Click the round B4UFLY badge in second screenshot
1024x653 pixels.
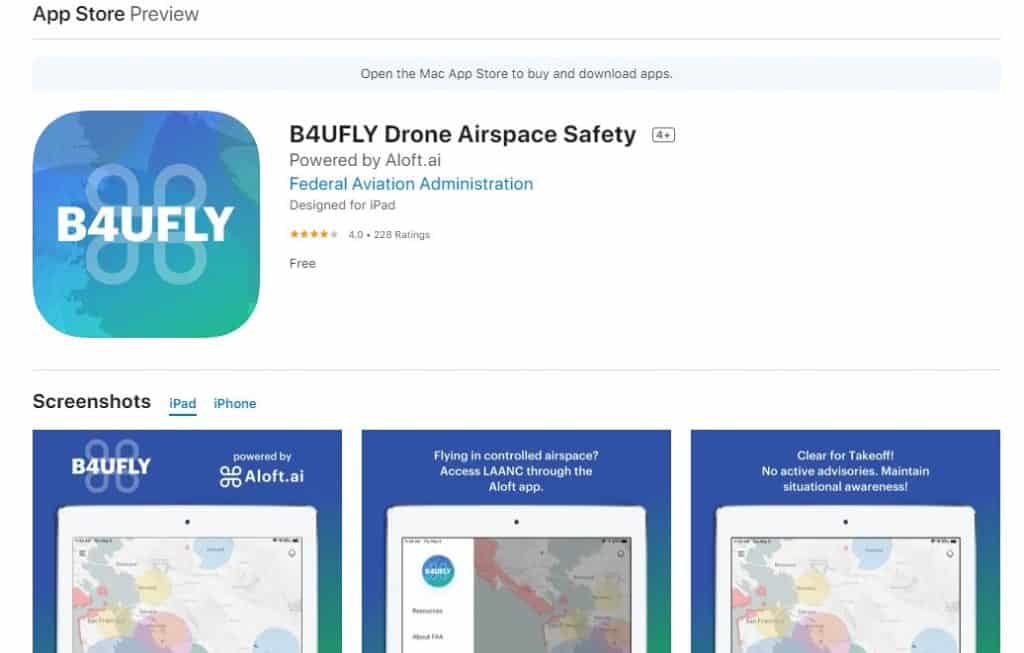tap(438, 571)
